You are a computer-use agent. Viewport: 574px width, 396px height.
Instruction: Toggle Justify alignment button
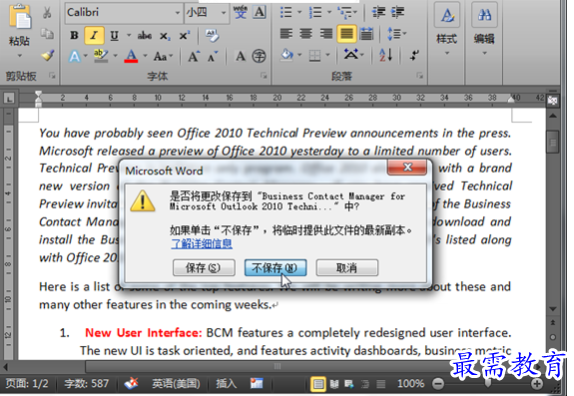click(346, 34)
